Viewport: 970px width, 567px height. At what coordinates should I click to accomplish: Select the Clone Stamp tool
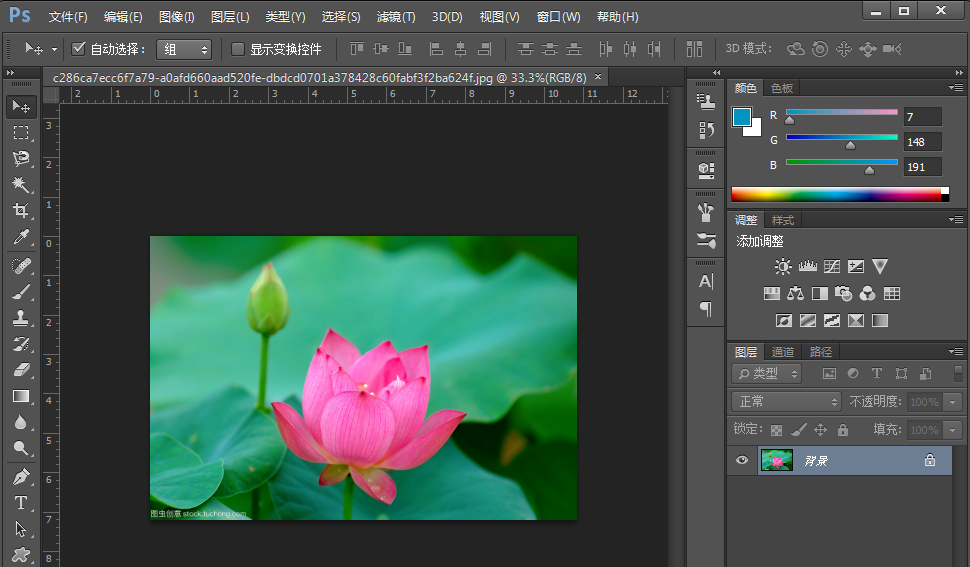[x=20, y=318]
